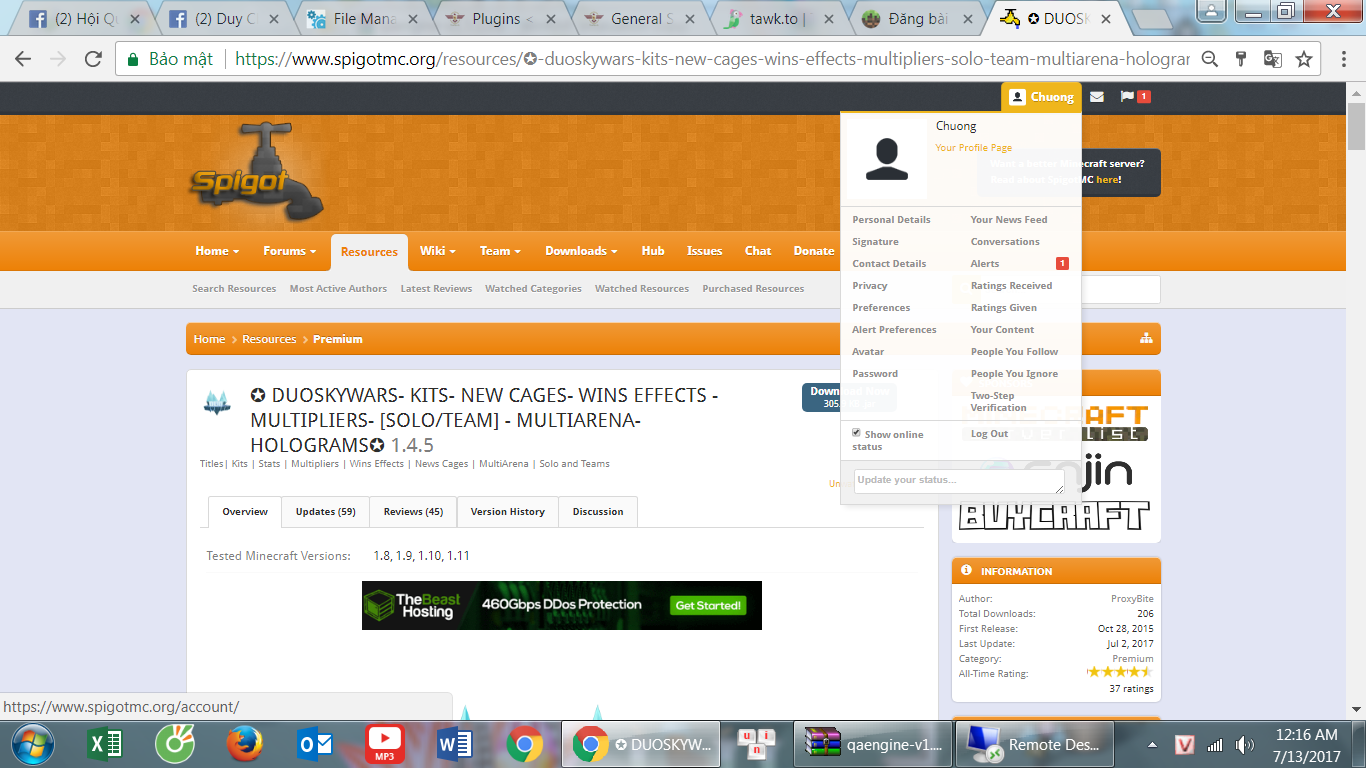Image resolution: width=1366 pixels, height=768 pixels.
Task: Open the alerts flag icon
Action: point(1128,97)
